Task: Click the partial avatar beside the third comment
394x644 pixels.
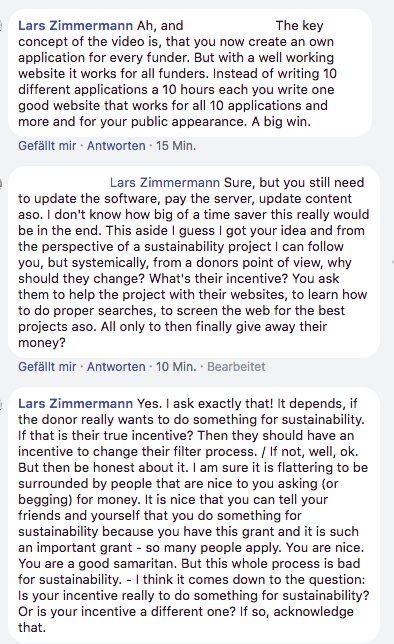Action: [x=1, y=404]
